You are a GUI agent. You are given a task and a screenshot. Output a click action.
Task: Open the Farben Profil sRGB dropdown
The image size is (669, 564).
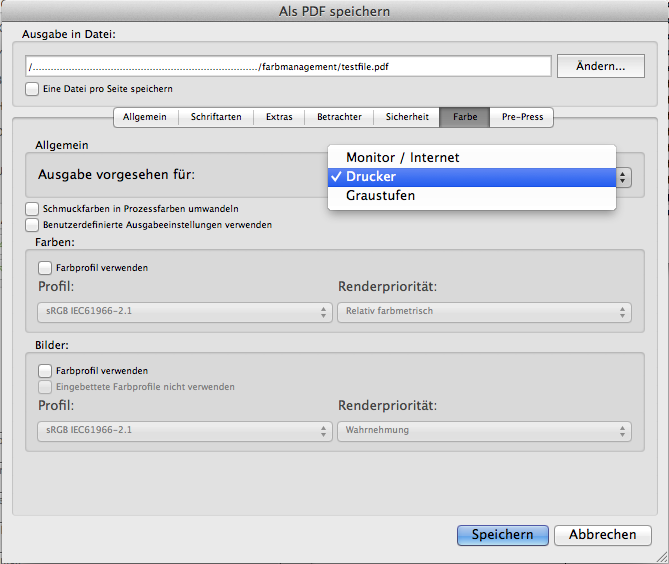click(x=185, y=312)
